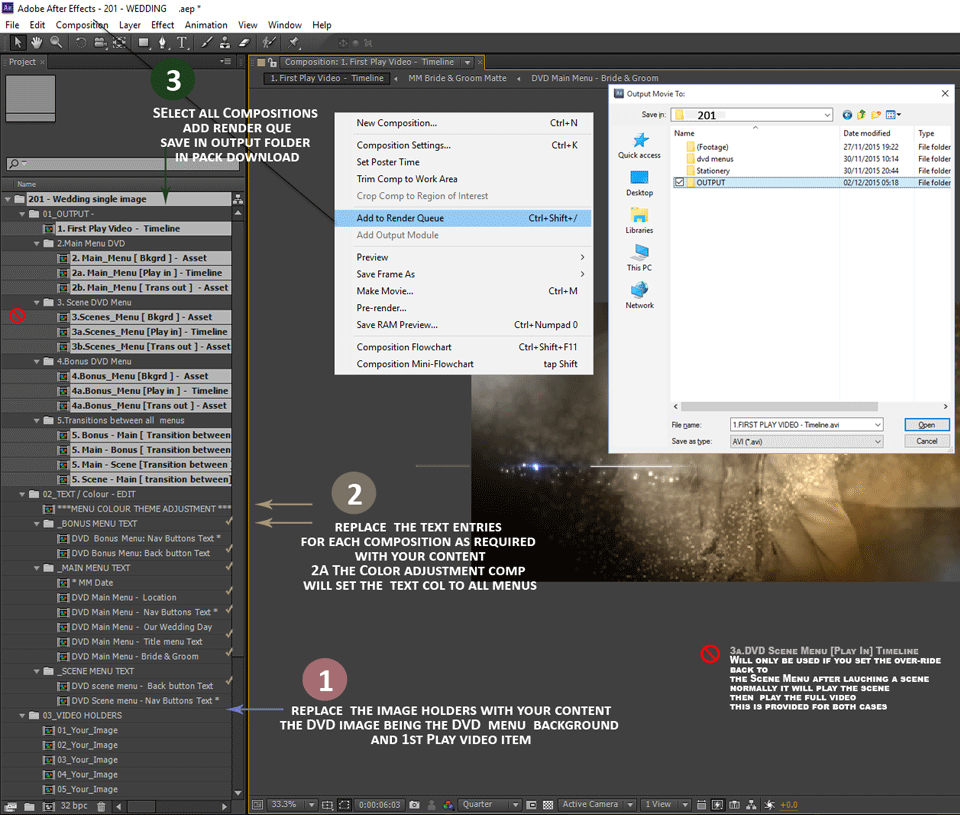Image resolution: width=960 pixels, height=815 pixels.
Task: Open the Effect menu
Action: [x=162, y=25]
